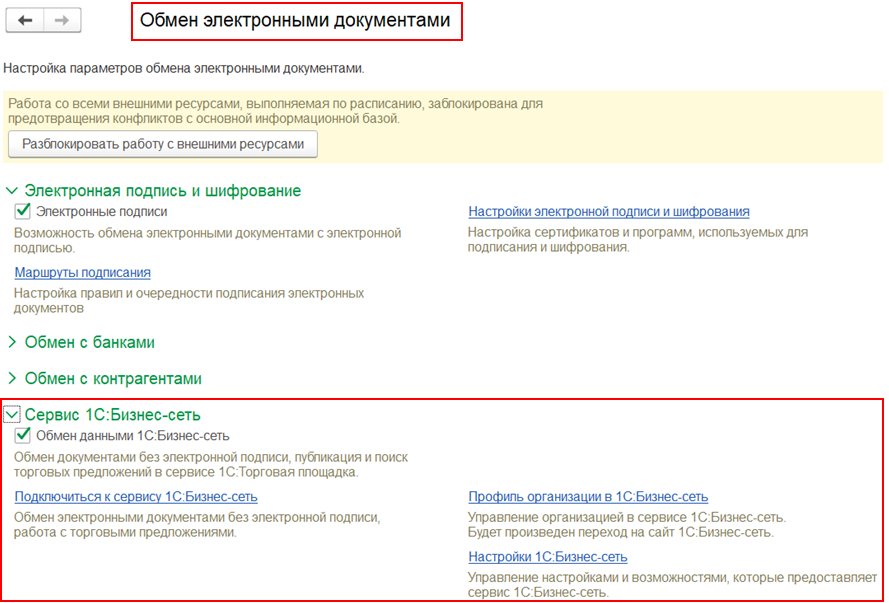The height and width of the screenshot is (603, 889).
Task: Click description under Подключиться к сервису link
Action: tap(197, 525)
